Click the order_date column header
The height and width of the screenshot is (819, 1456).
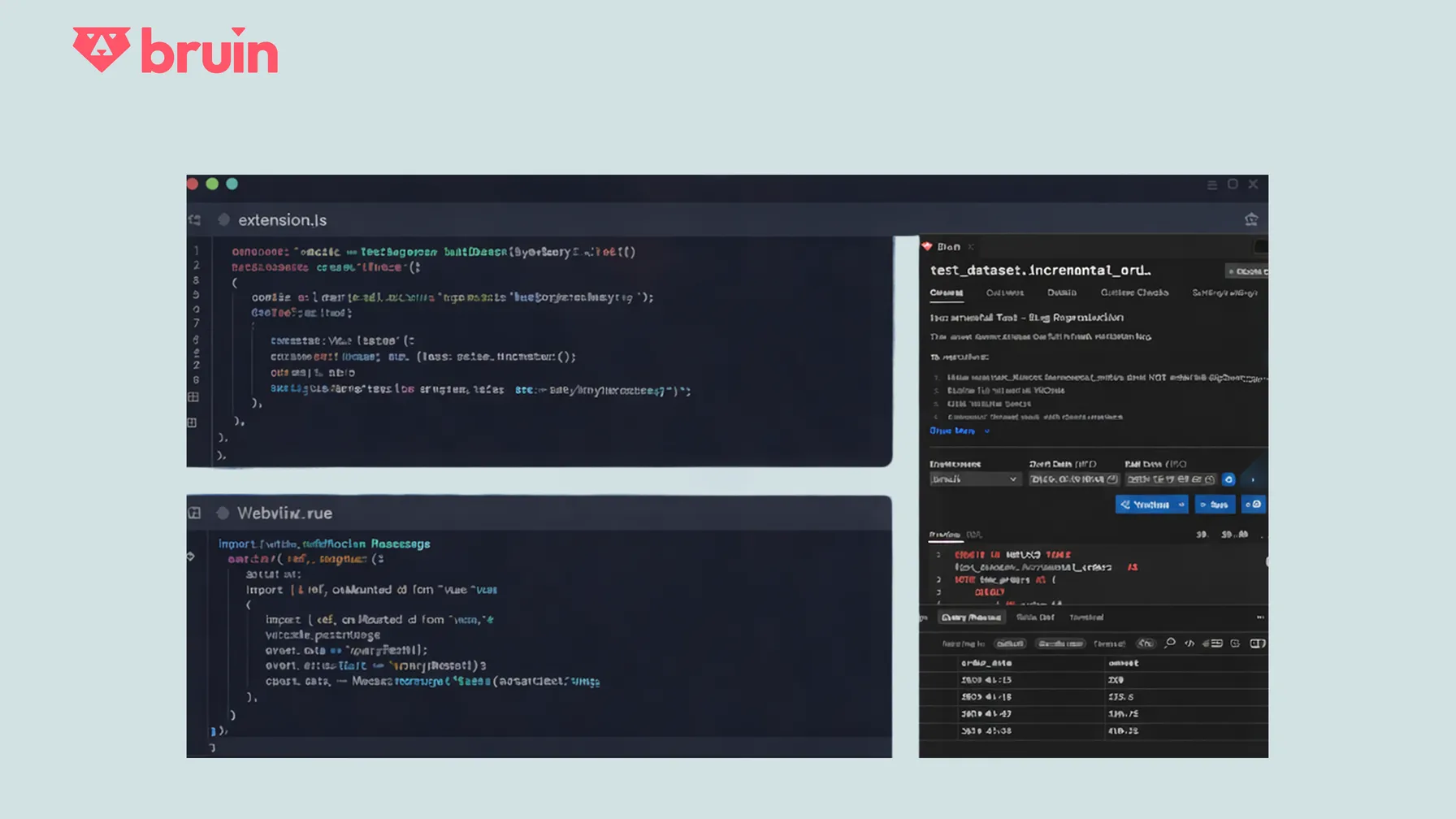pos(986,663)
